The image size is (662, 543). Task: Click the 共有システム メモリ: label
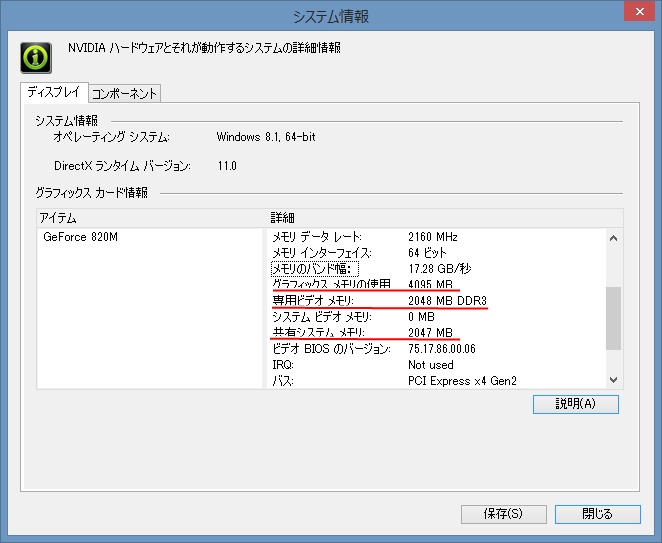tap(318, 332)
